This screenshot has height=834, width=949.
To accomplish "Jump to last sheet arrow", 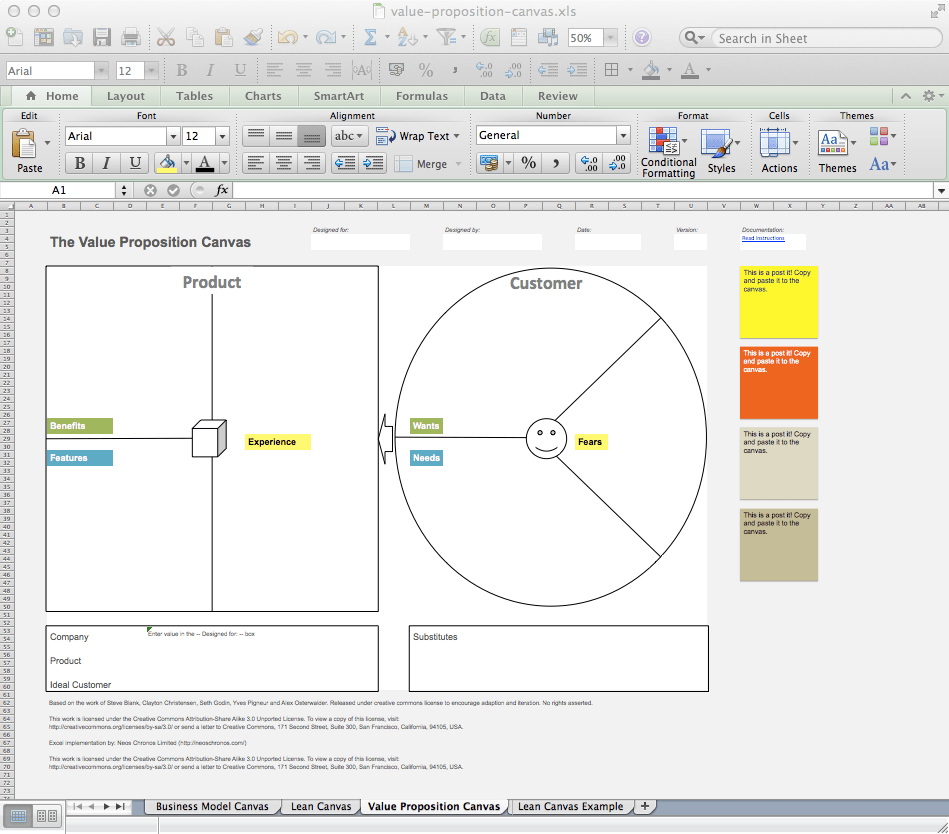I will pos(120,806).
